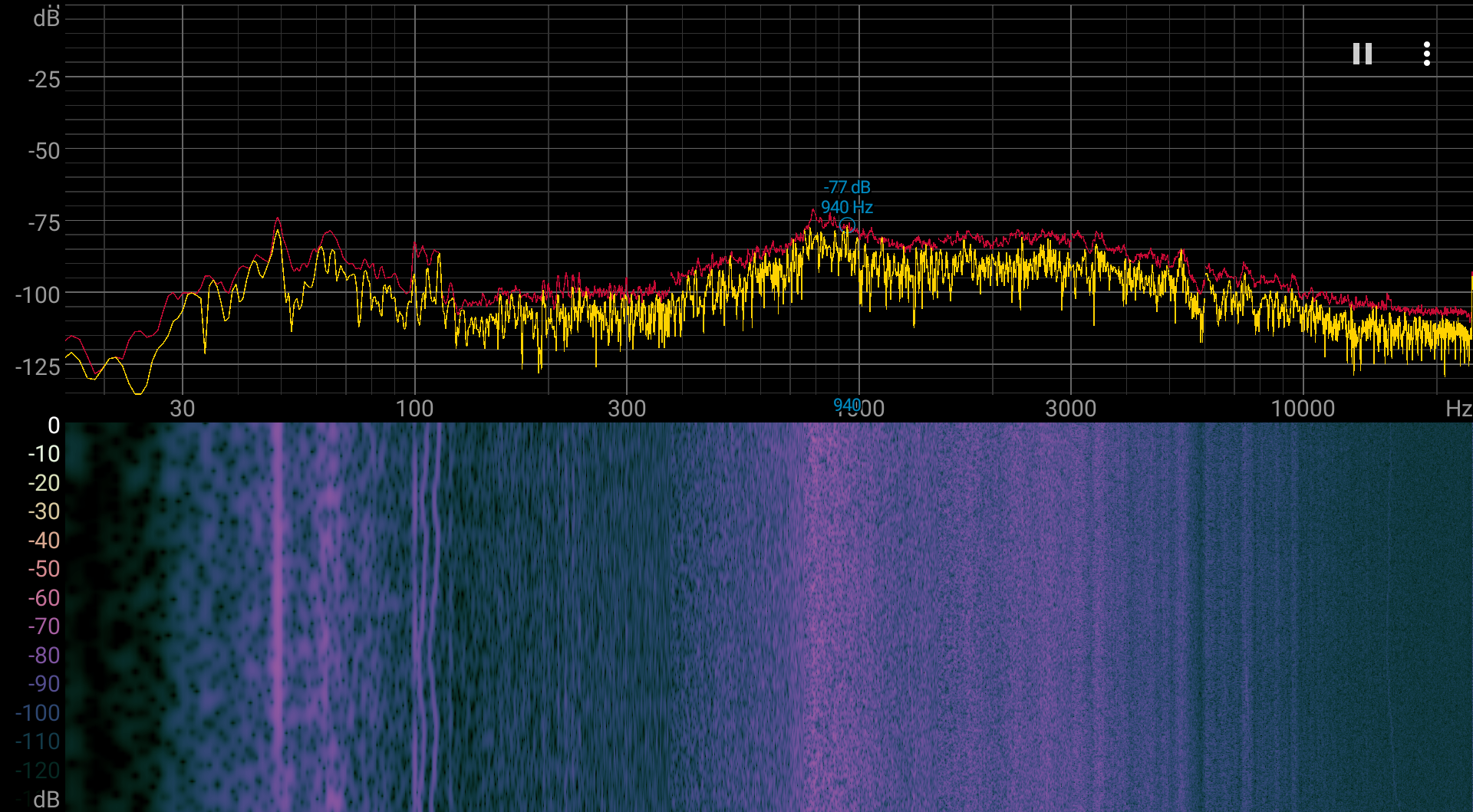This screenshot has height=812, width=1473.
Task: Click the dB unit label under the color scale
Action: [46, 800]
